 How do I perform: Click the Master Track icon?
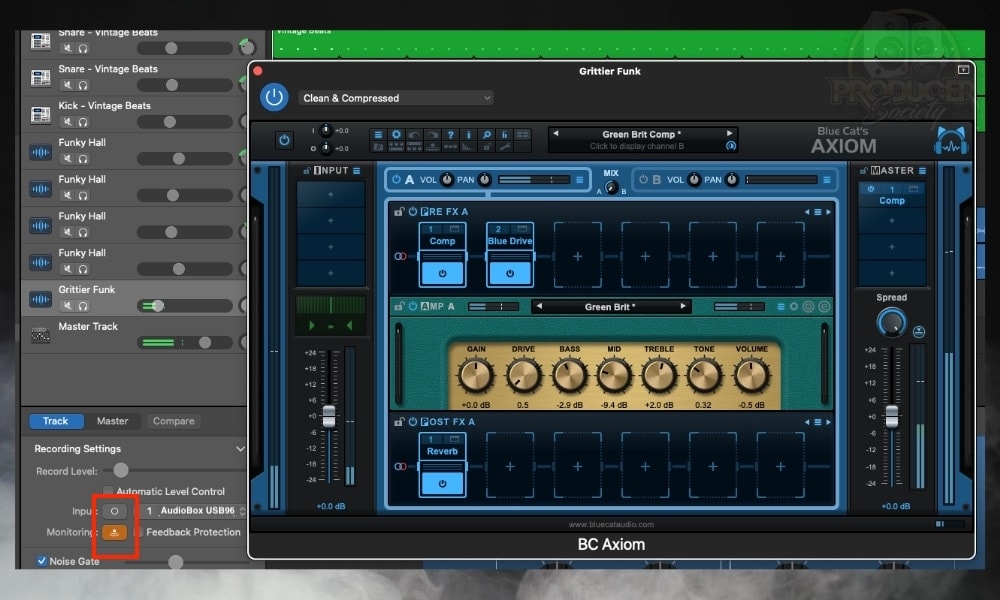click(x=40, y=335)
